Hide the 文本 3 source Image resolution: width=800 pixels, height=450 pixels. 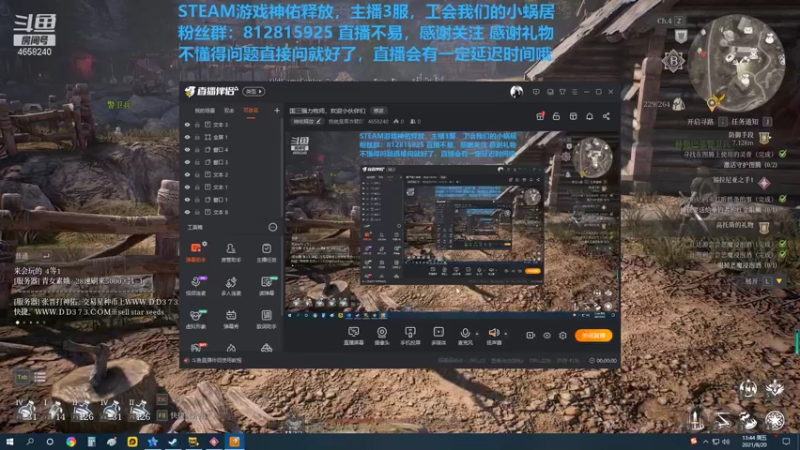point(187,124)
